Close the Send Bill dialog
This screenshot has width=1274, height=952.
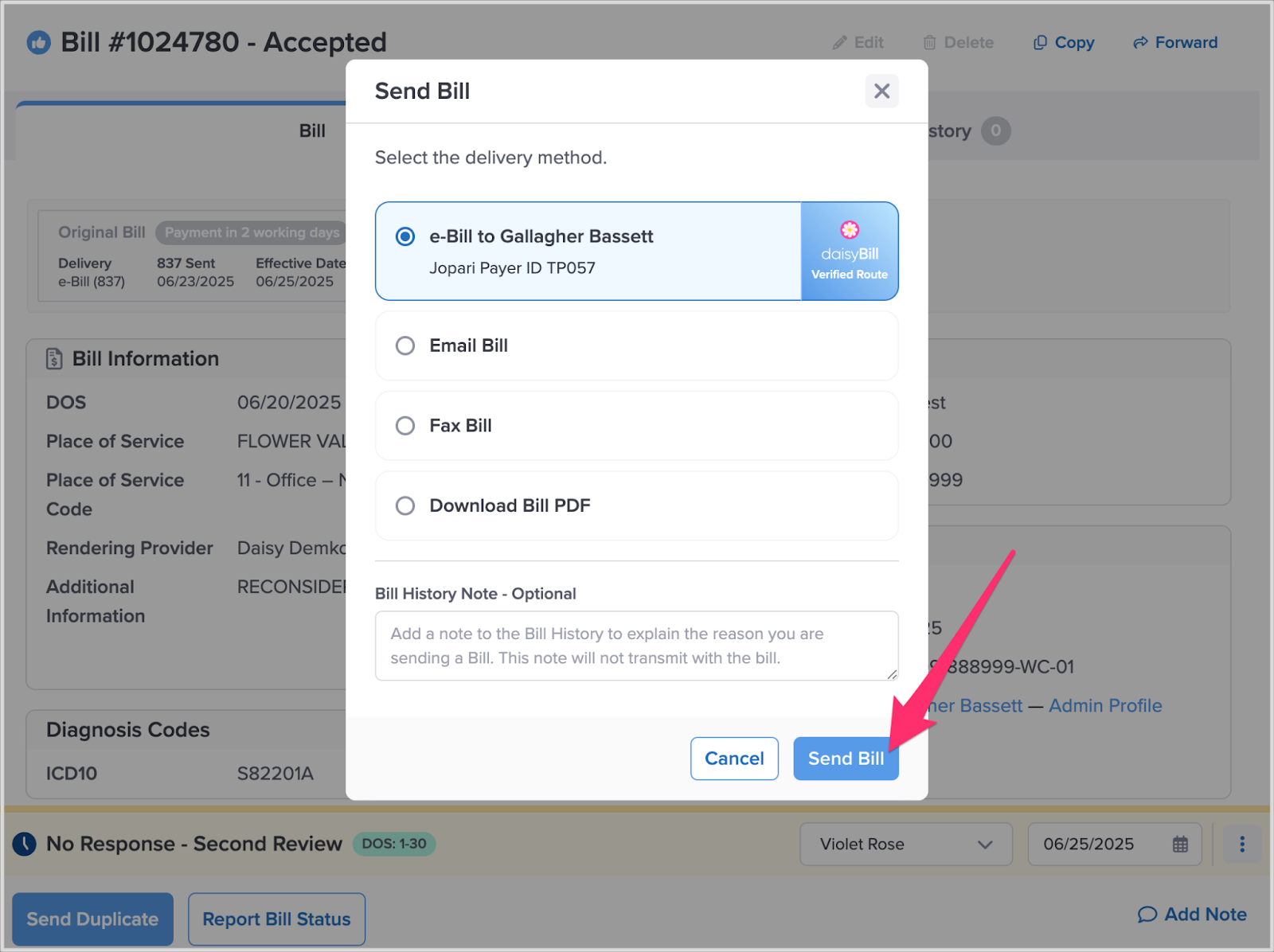point(881,91)
